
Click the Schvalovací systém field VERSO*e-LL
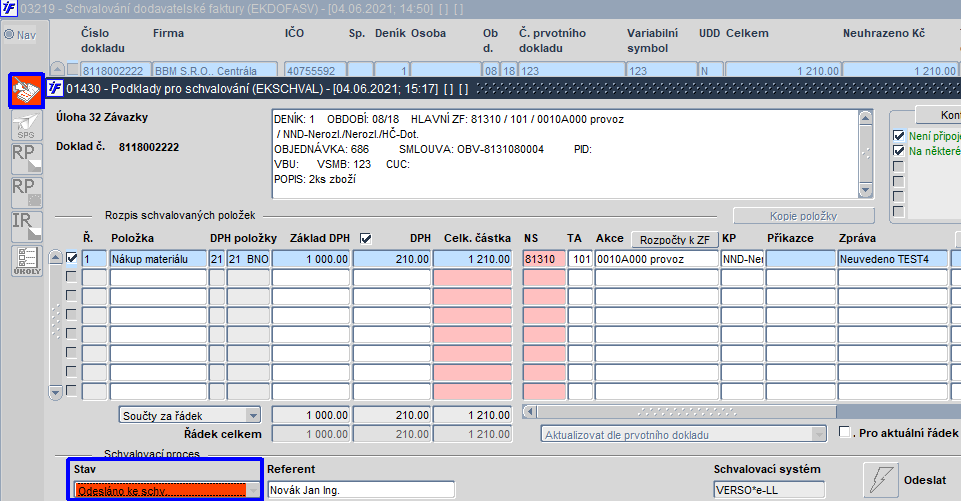coord(769,490)
